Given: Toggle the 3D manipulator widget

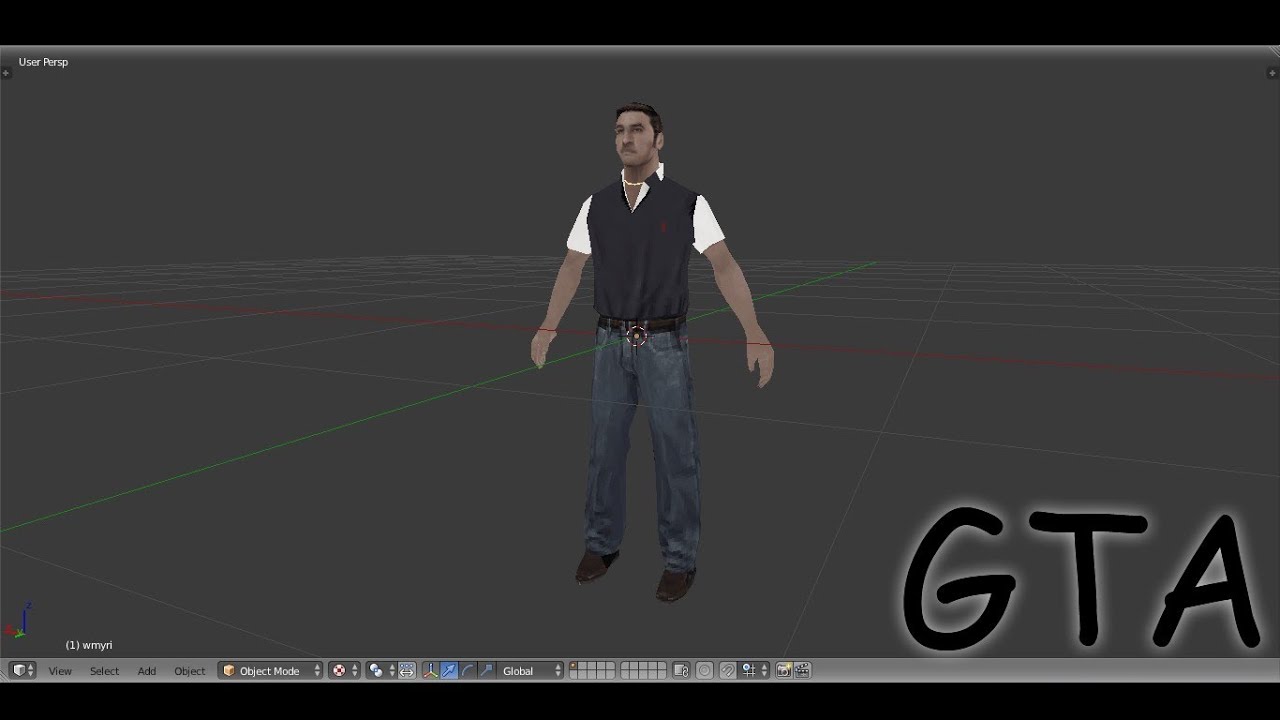Looking at the screenshot, I should point(431,671).
